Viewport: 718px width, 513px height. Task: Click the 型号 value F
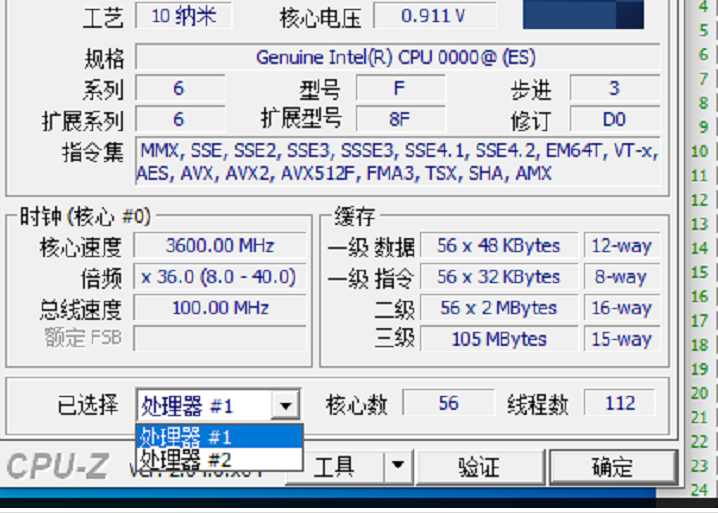(x=400, y=88)
